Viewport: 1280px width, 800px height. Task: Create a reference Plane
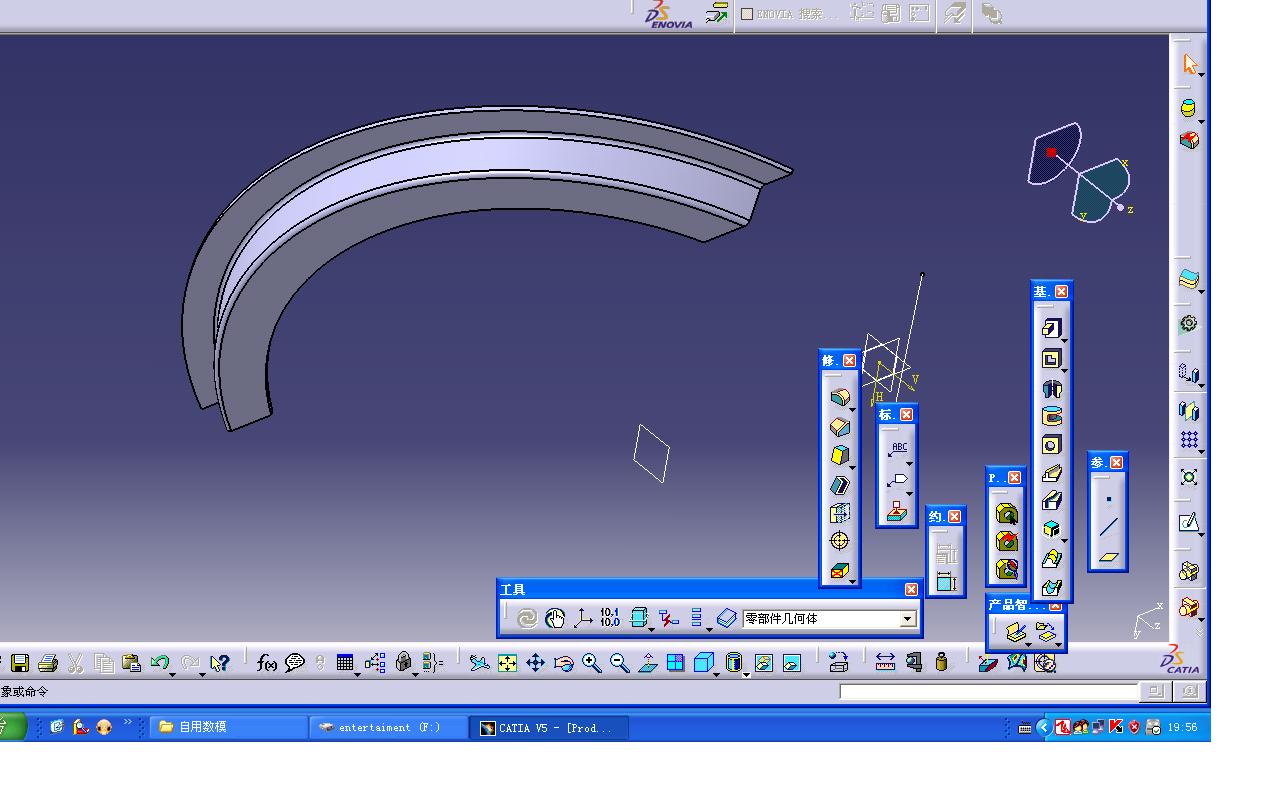(1108, 557)
